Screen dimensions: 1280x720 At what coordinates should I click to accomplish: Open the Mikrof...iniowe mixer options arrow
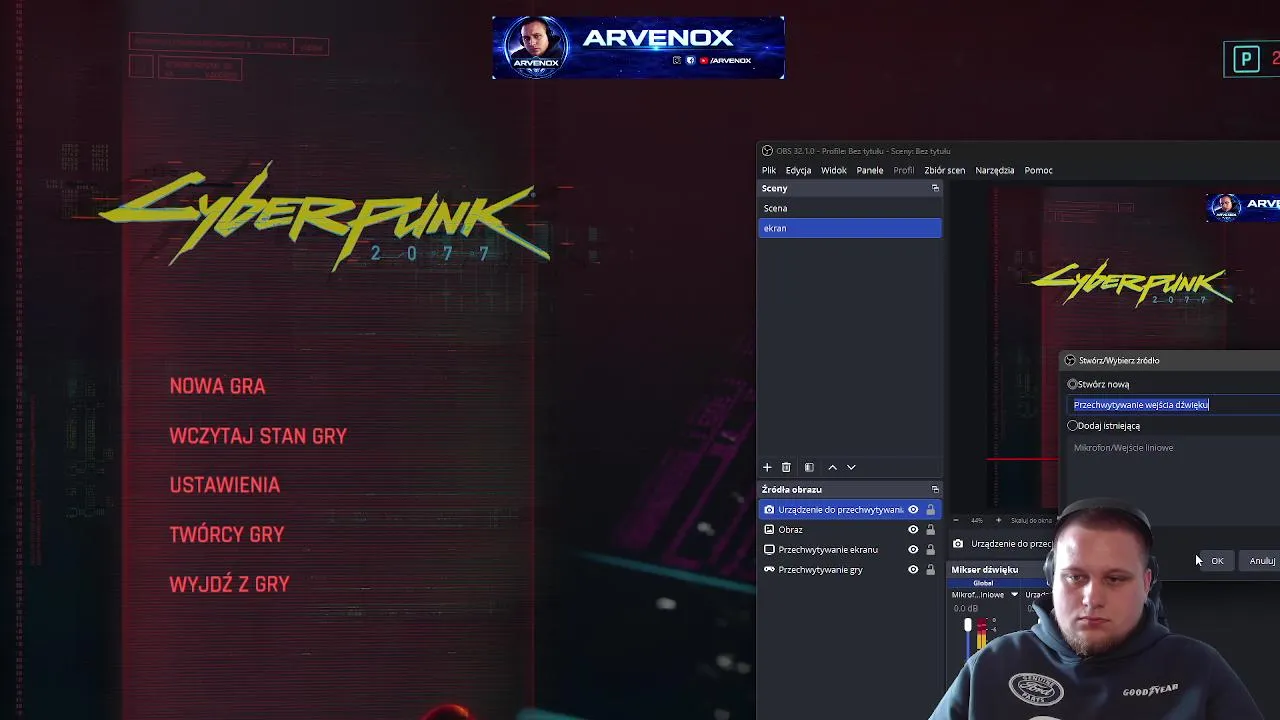(x=1014, y=595)
